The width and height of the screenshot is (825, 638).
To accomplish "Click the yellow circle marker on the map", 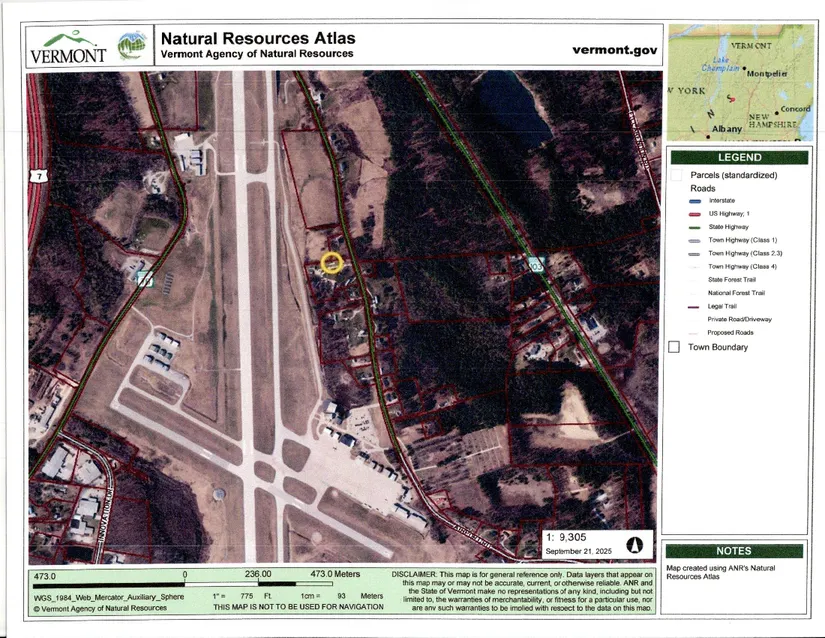I will tap(333, 263).
